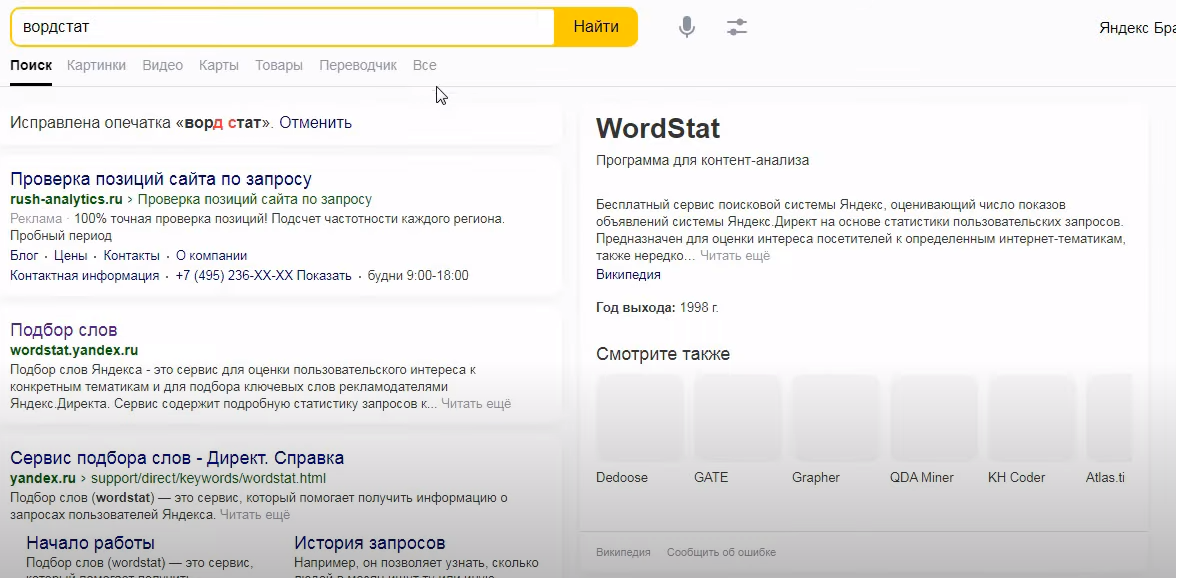Click Отменить to undo typo correction
The width and height of the screenshot is (1181, 578).
tap(315, 123)
